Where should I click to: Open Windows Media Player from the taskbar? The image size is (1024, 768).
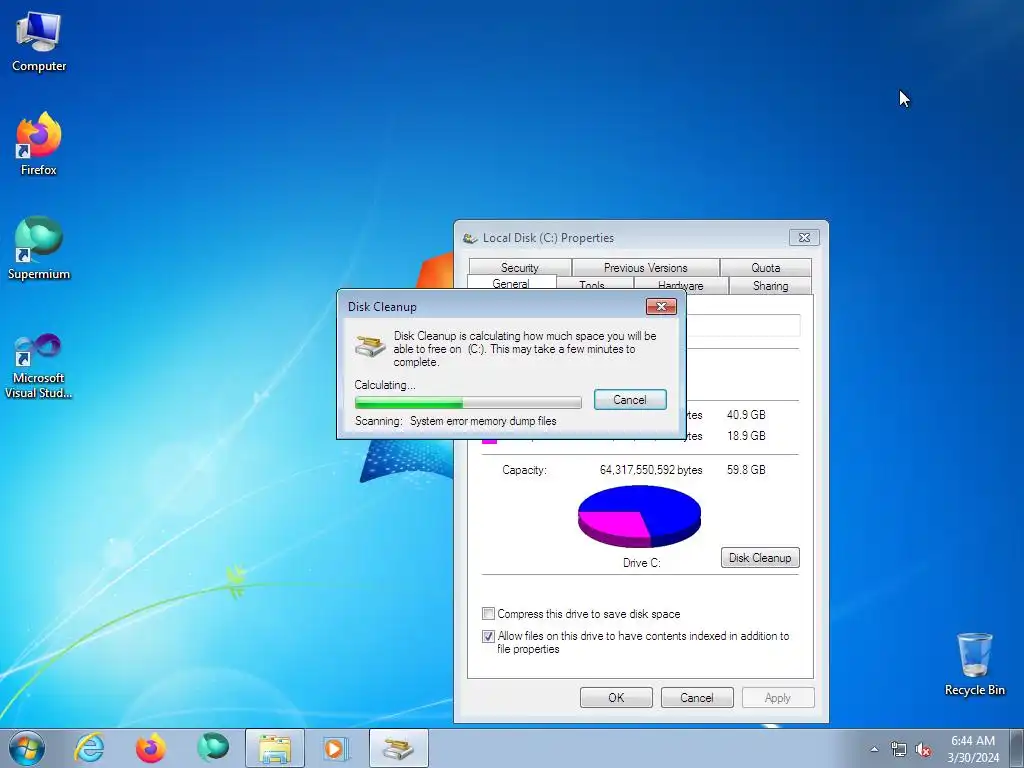pyautogui.click(x=337, y=748)
